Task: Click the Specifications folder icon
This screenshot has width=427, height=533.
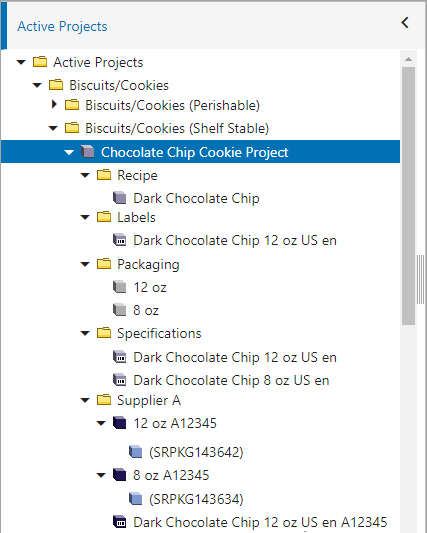Action: (104, 333)
